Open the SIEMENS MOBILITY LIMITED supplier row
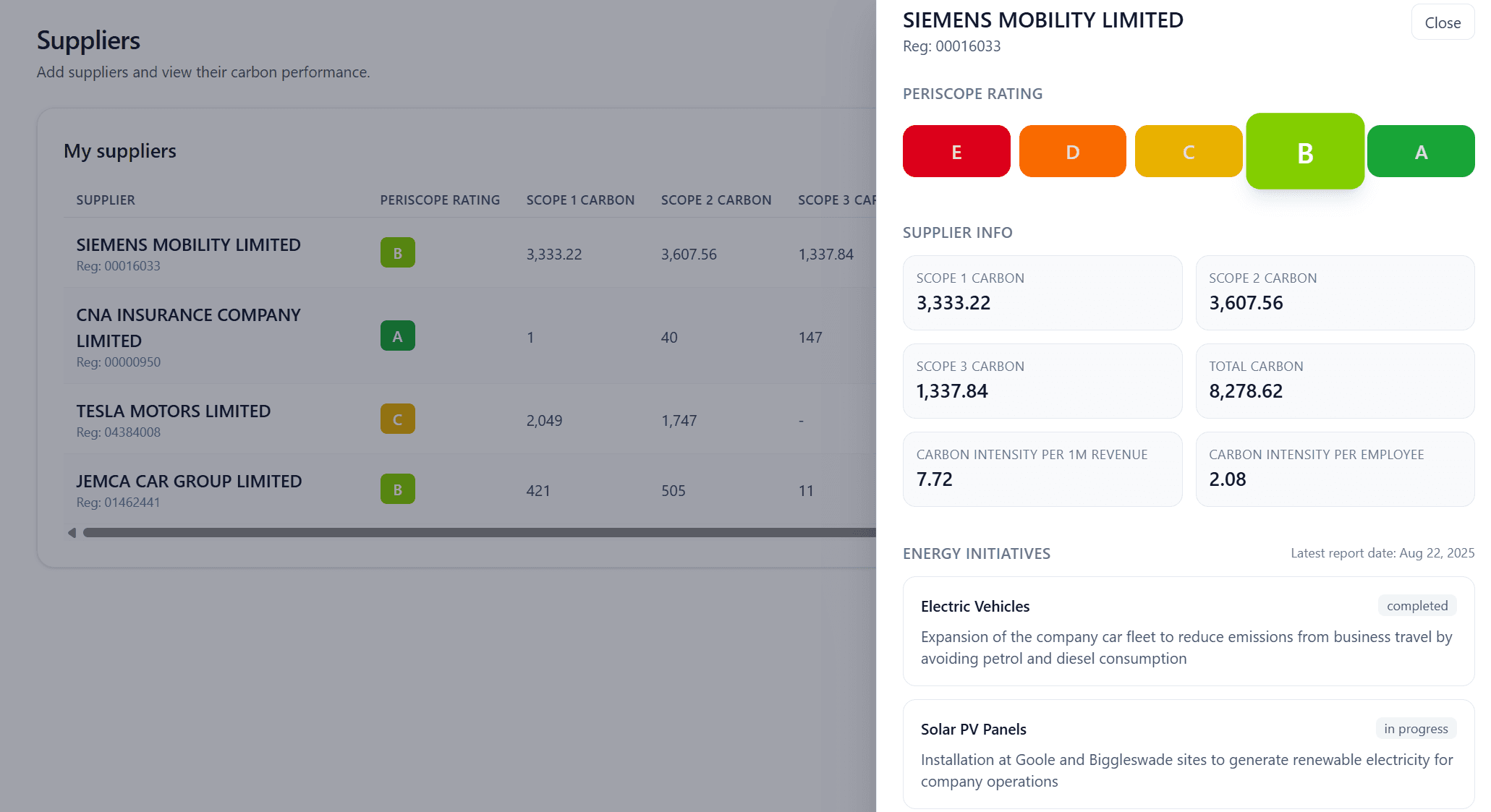Viewport: 1491px width, 812px height. 189,244
